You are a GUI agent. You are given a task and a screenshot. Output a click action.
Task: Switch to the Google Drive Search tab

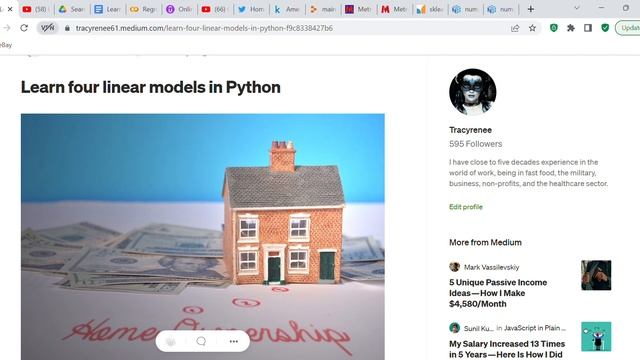[71, 9]
